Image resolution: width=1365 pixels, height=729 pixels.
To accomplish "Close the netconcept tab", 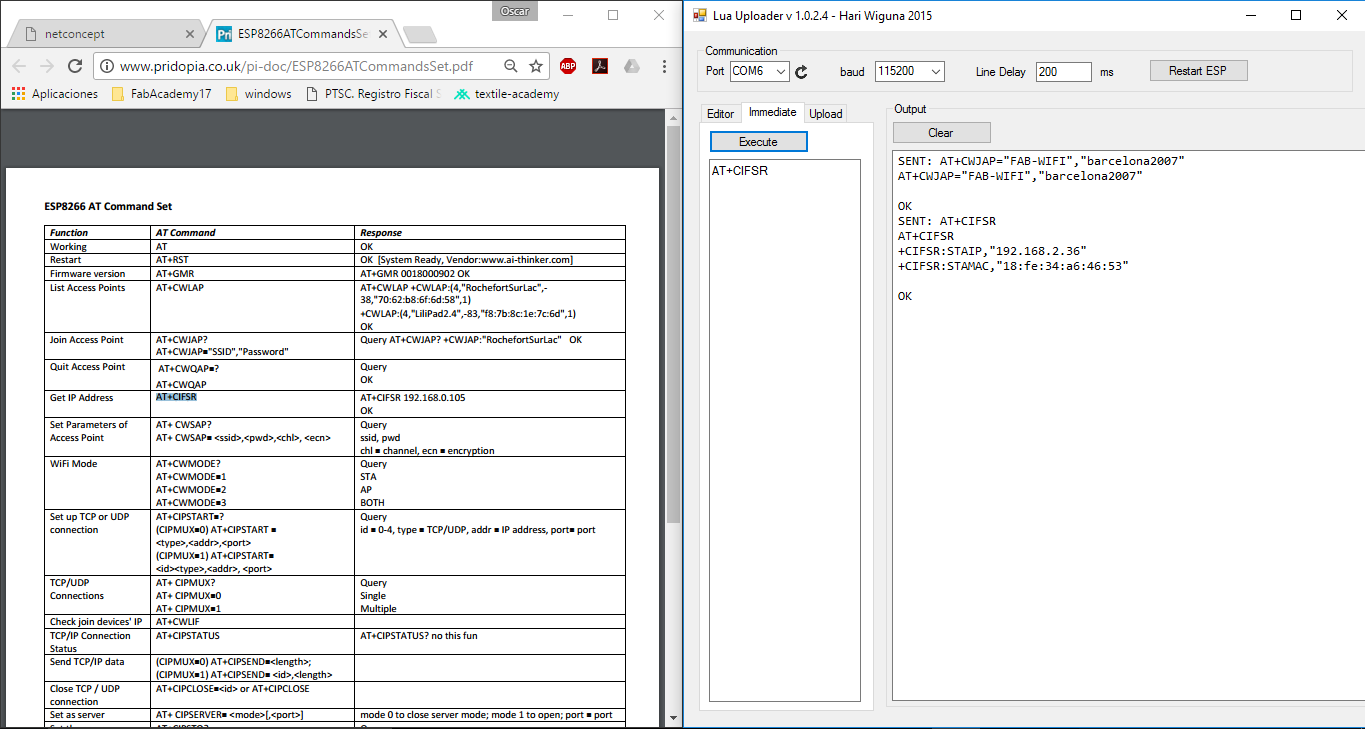I will pos(190,33).
